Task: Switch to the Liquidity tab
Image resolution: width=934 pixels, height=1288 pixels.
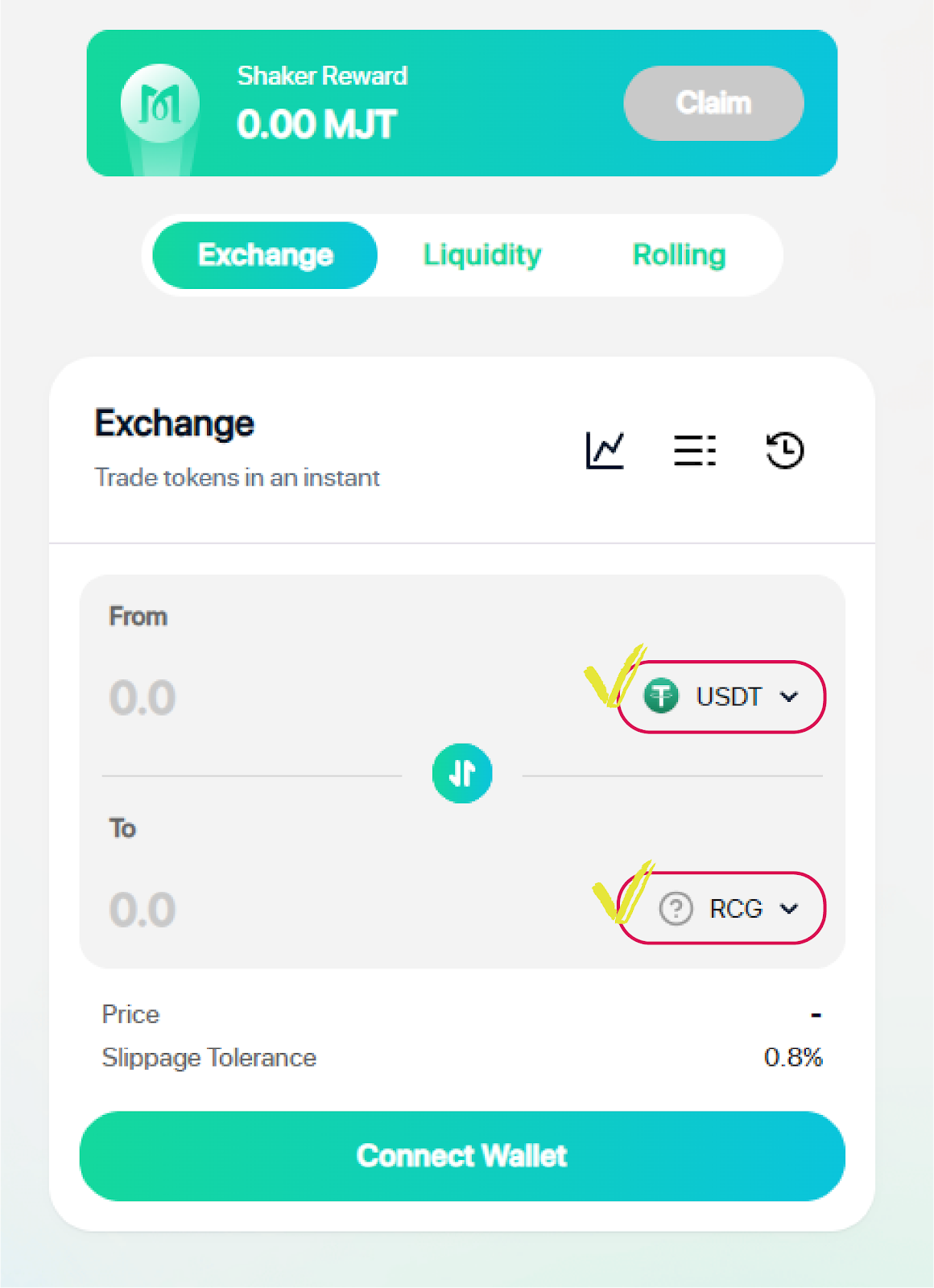Action: click(x=482, y=255)
